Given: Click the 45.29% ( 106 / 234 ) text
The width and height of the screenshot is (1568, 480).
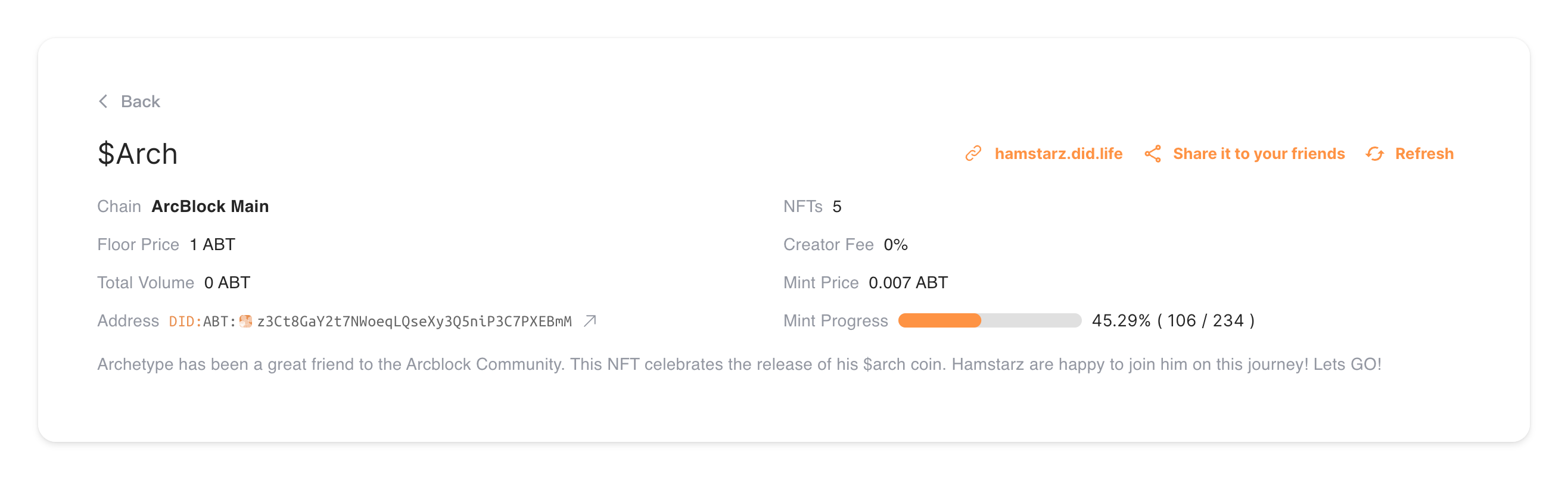Looking at the screenshot, I should [x=1172, y=320].
